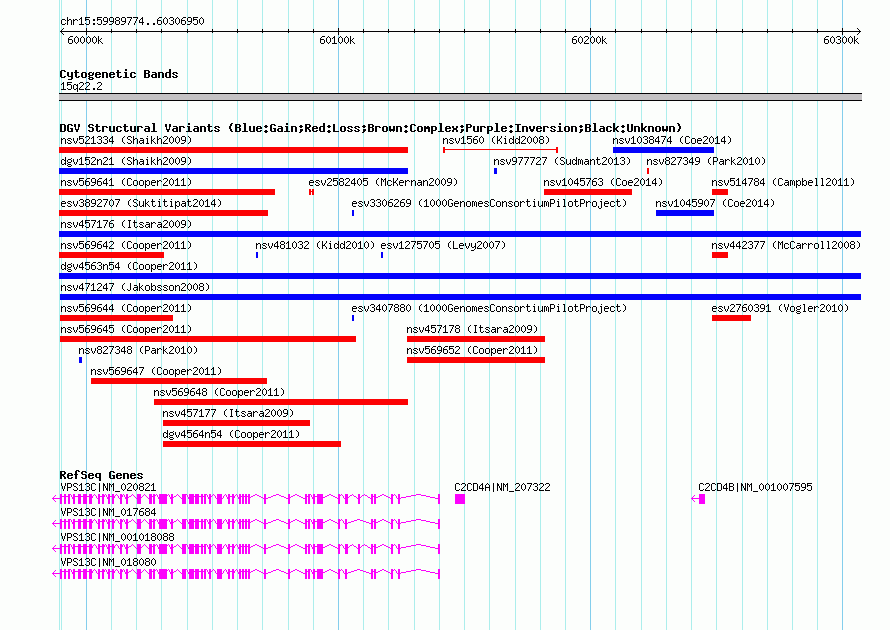
Task: Click the chr15:59989774..60306950 coordinate label
Action: pyautogui.click(x=132, y=21)
